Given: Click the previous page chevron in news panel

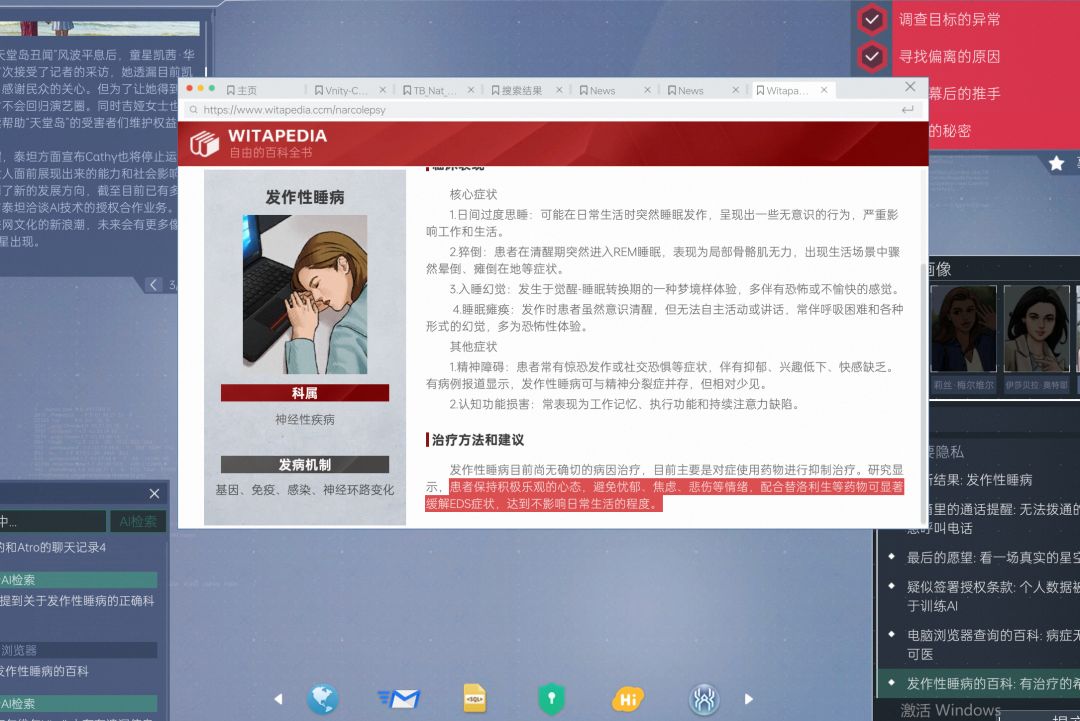Looking at the screenshot, I should 153,285.
